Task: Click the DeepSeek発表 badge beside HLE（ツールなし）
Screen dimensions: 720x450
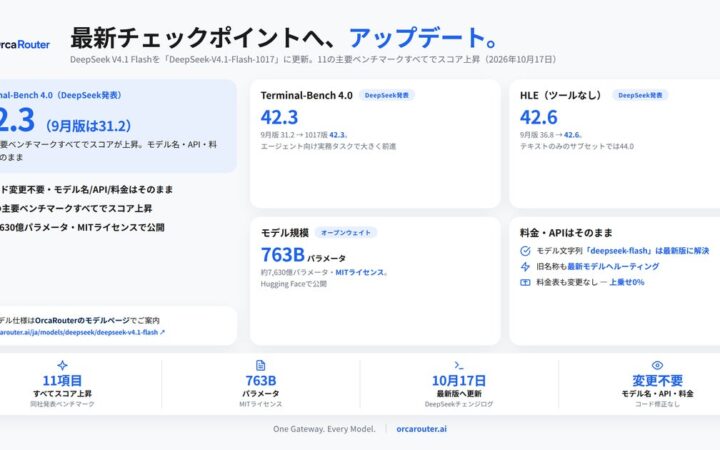Action: click(x=640, y=95)
